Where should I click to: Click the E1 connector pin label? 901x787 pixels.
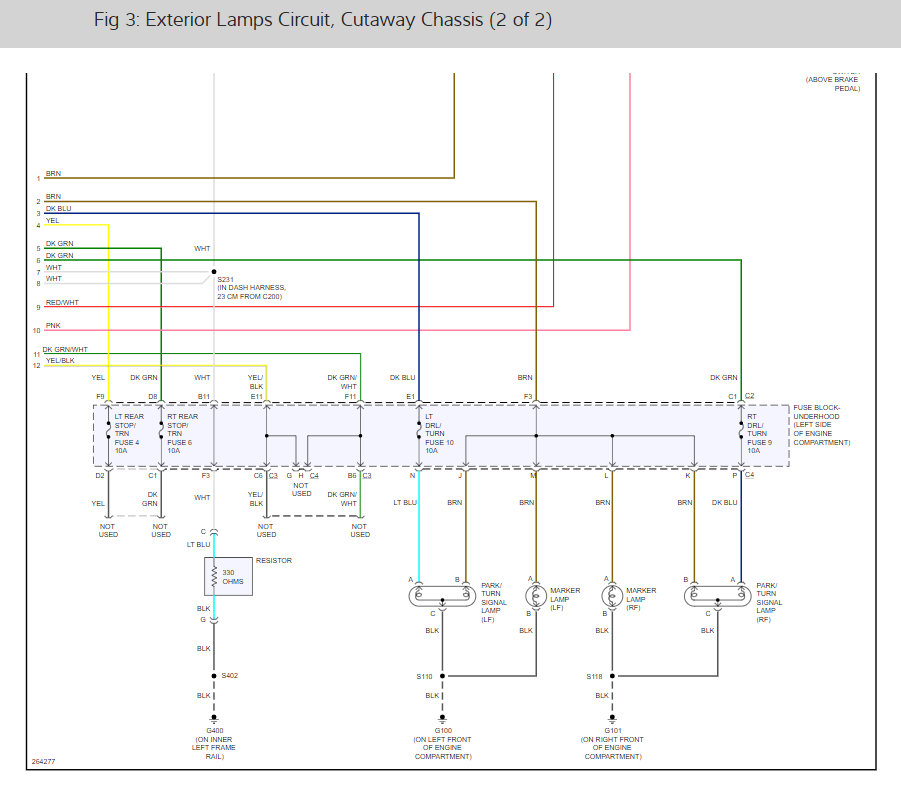click(410, 396)
